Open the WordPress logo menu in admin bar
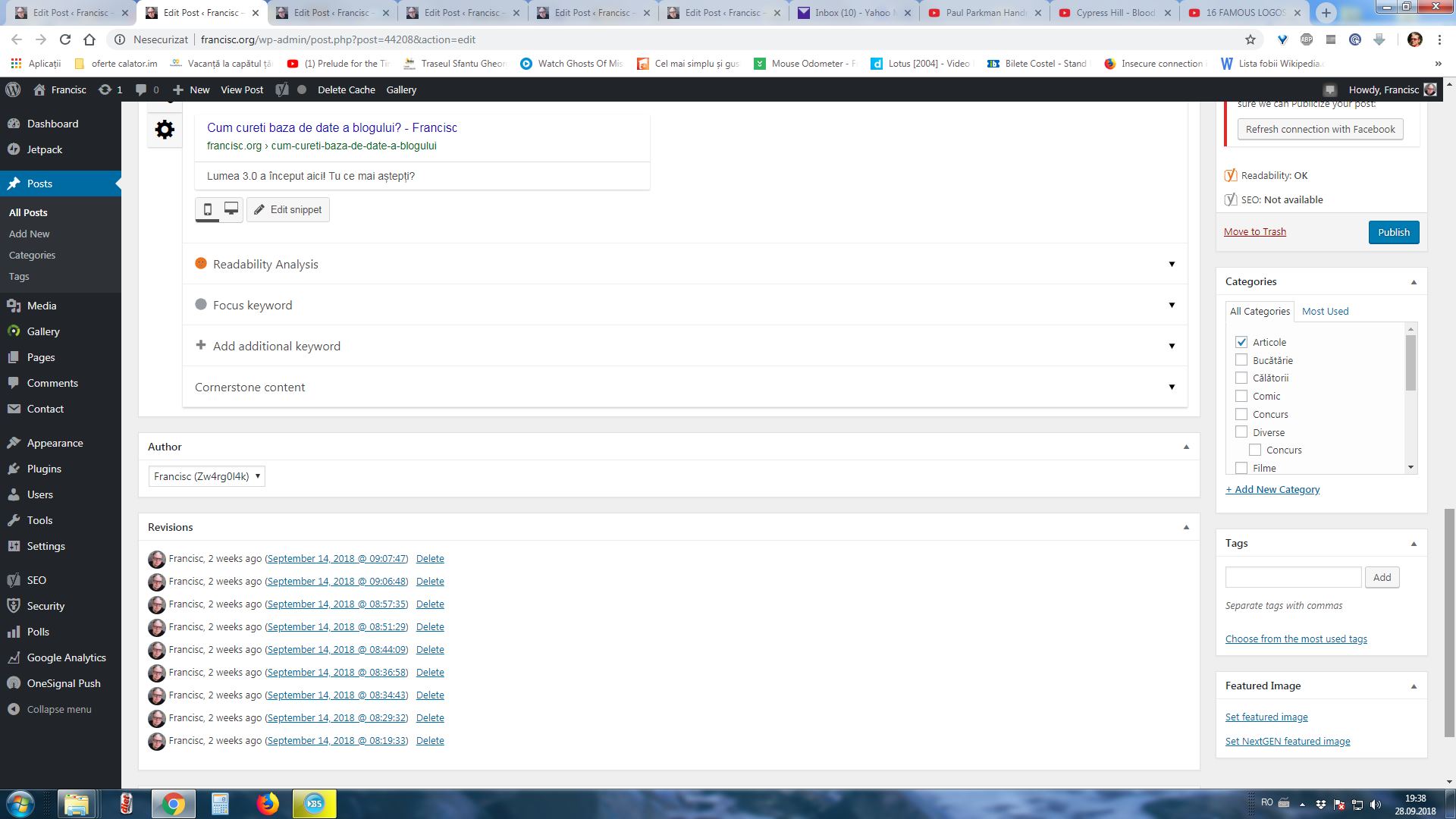 point(13,89)
